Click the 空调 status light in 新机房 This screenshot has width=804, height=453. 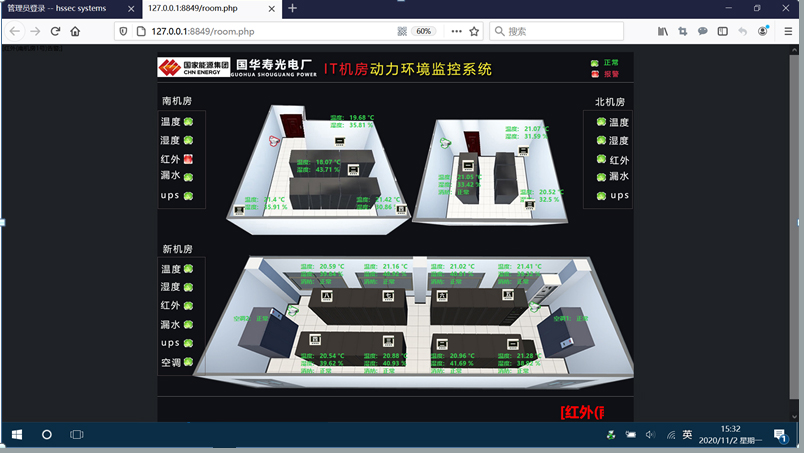pos(187,362)
